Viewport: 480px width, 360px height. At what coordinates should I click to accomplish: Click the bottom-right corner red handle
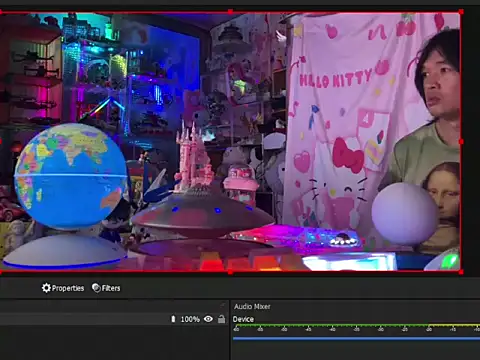tap(461, 272)
